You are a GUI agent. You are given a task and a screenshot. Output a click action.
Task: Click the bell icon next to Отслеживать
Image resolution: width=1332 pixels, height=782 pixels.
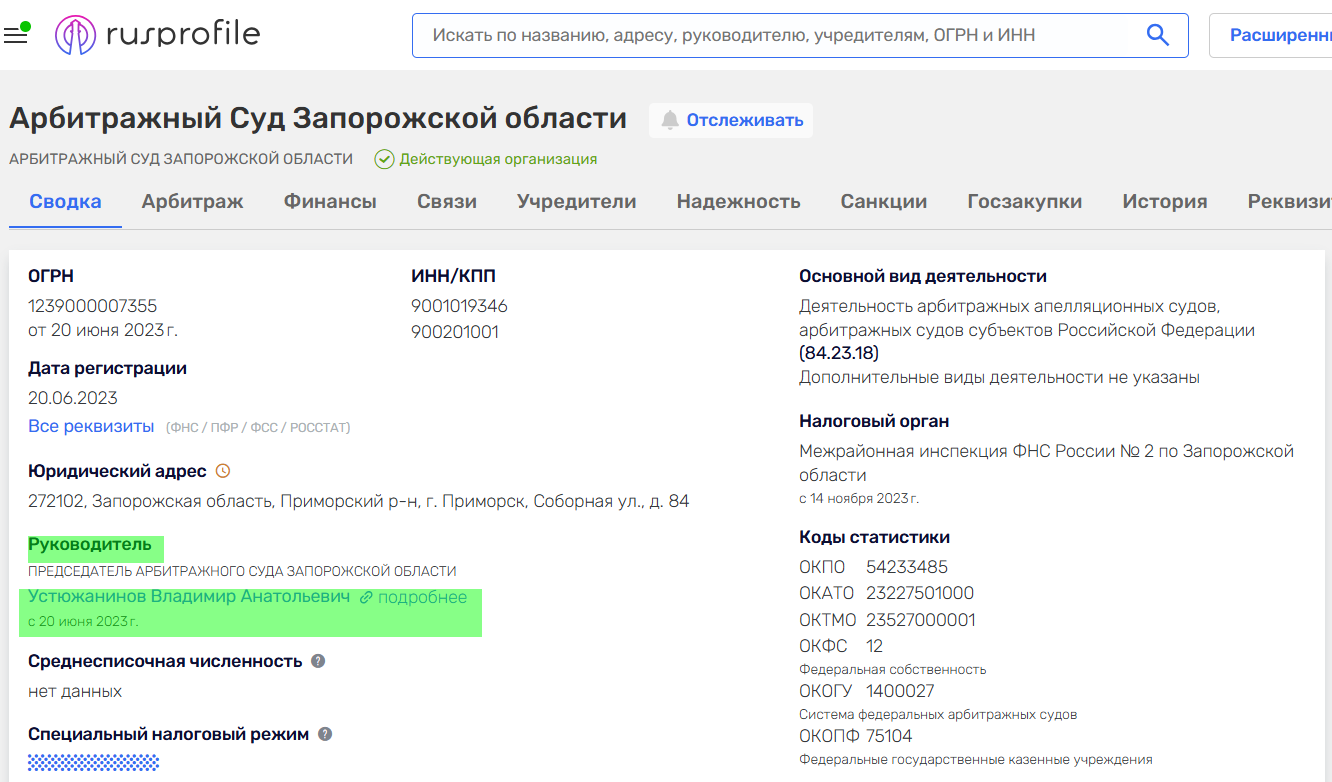pyautogui.click(x=670, y=120)
